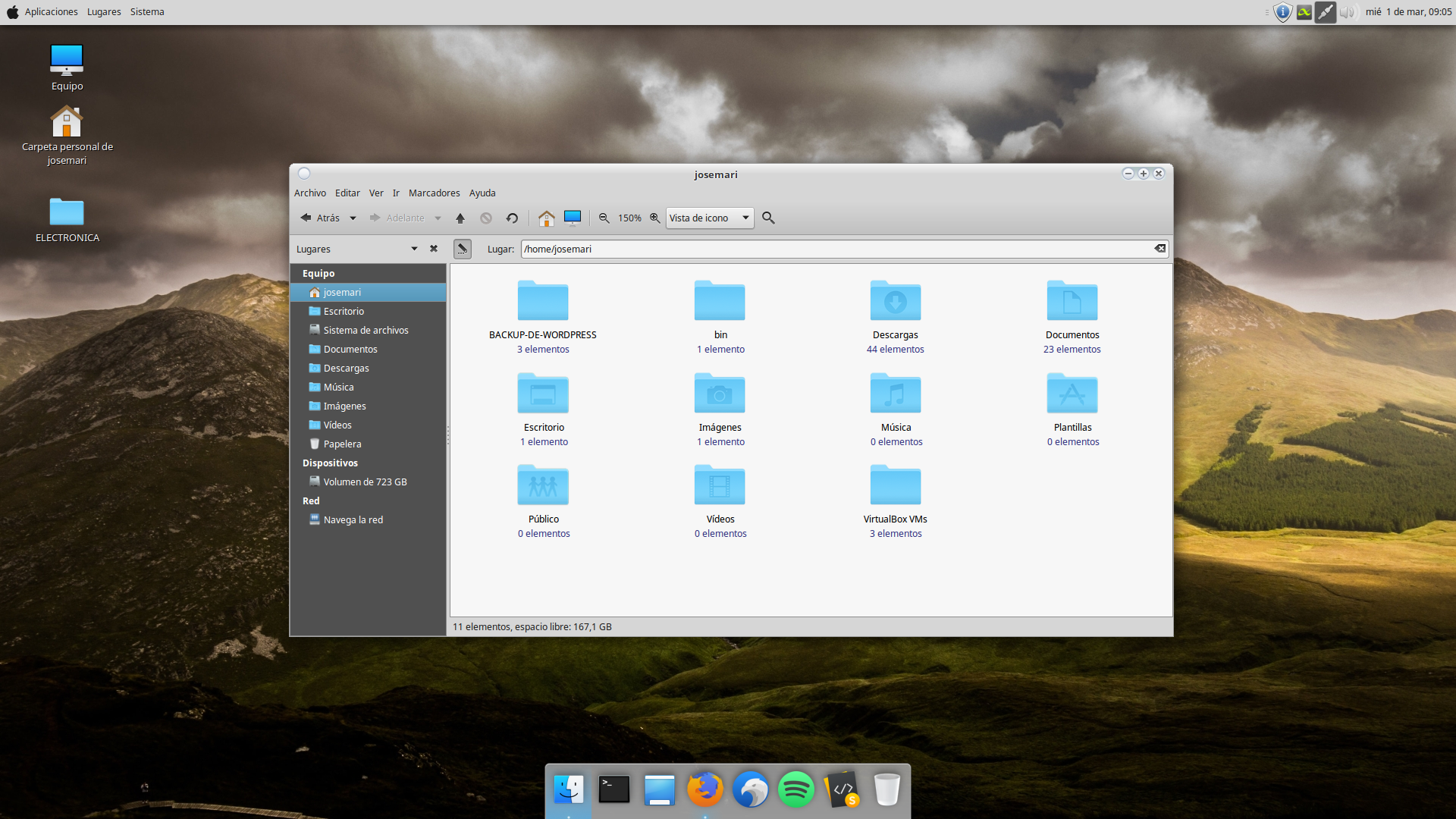Click the reload arrow icon
This screenshot has height=819, width=1456.
point(512,218)
